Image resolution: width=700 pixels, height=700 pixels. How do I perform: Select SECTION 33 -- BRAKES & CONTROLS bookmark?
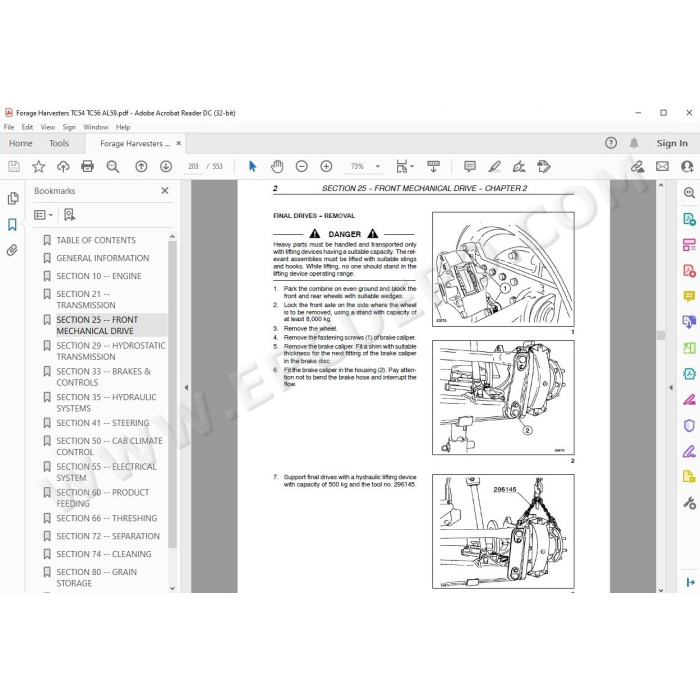point(104,377)
